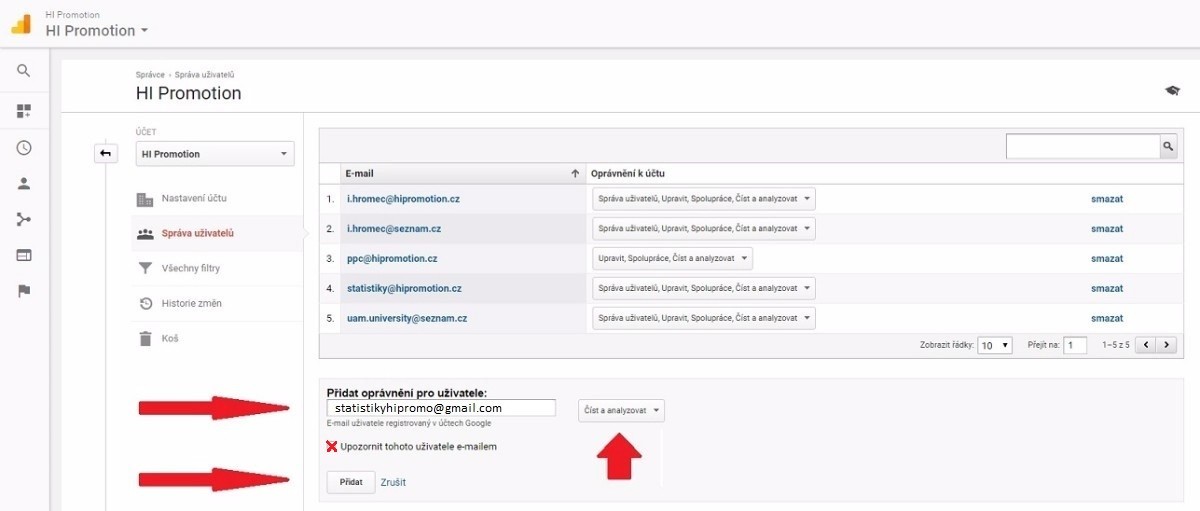Click the Nastavení účtu building icon
This screenshot has width=1200, height=511.
pyautogui.click(x=145, y=199)
